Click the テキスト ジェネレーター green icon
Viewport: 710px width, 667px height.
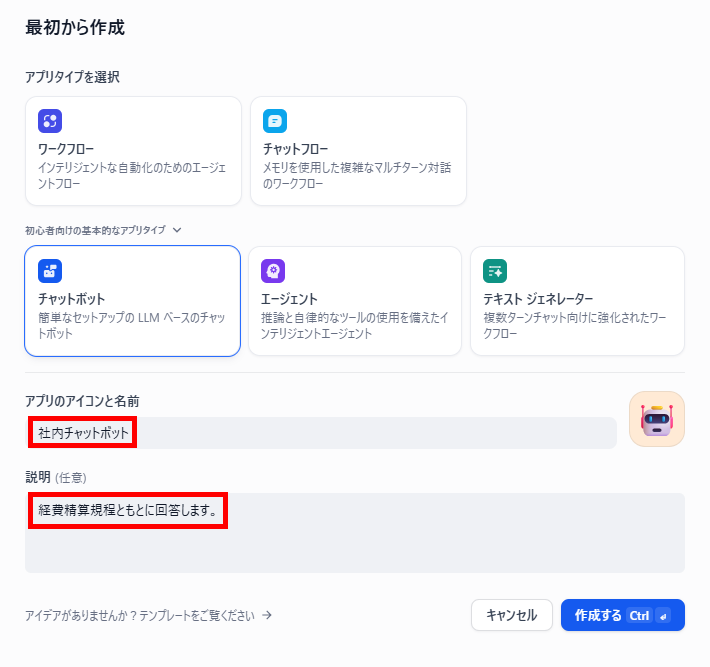click(x=495, y=271)
